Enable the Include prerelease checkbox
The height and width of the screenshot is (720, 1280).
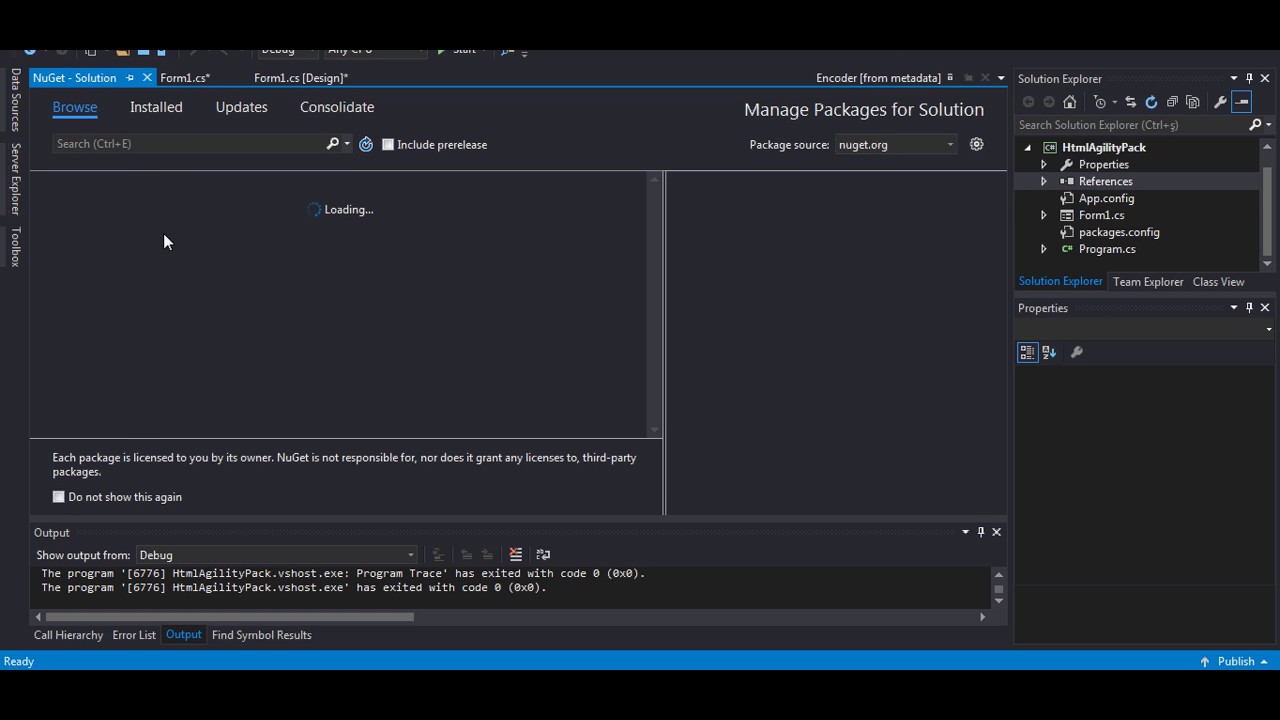click(388, 144)
